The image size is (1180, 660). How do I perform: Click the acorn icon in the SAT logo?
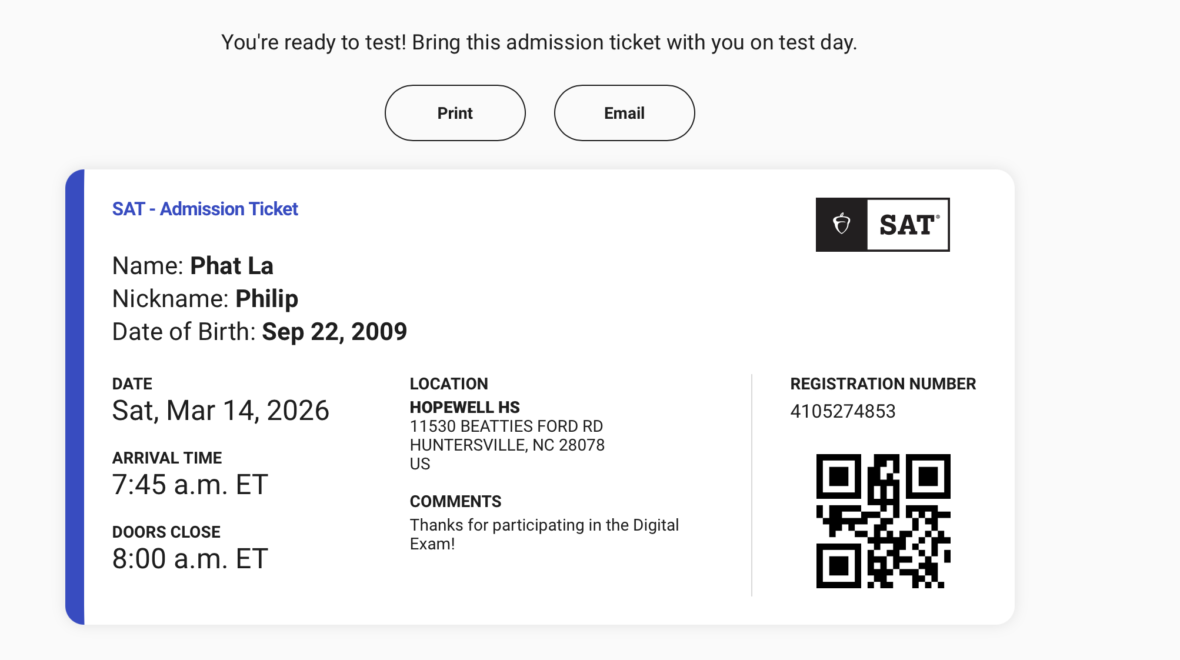pyautogui.click(x=841, y=224)
